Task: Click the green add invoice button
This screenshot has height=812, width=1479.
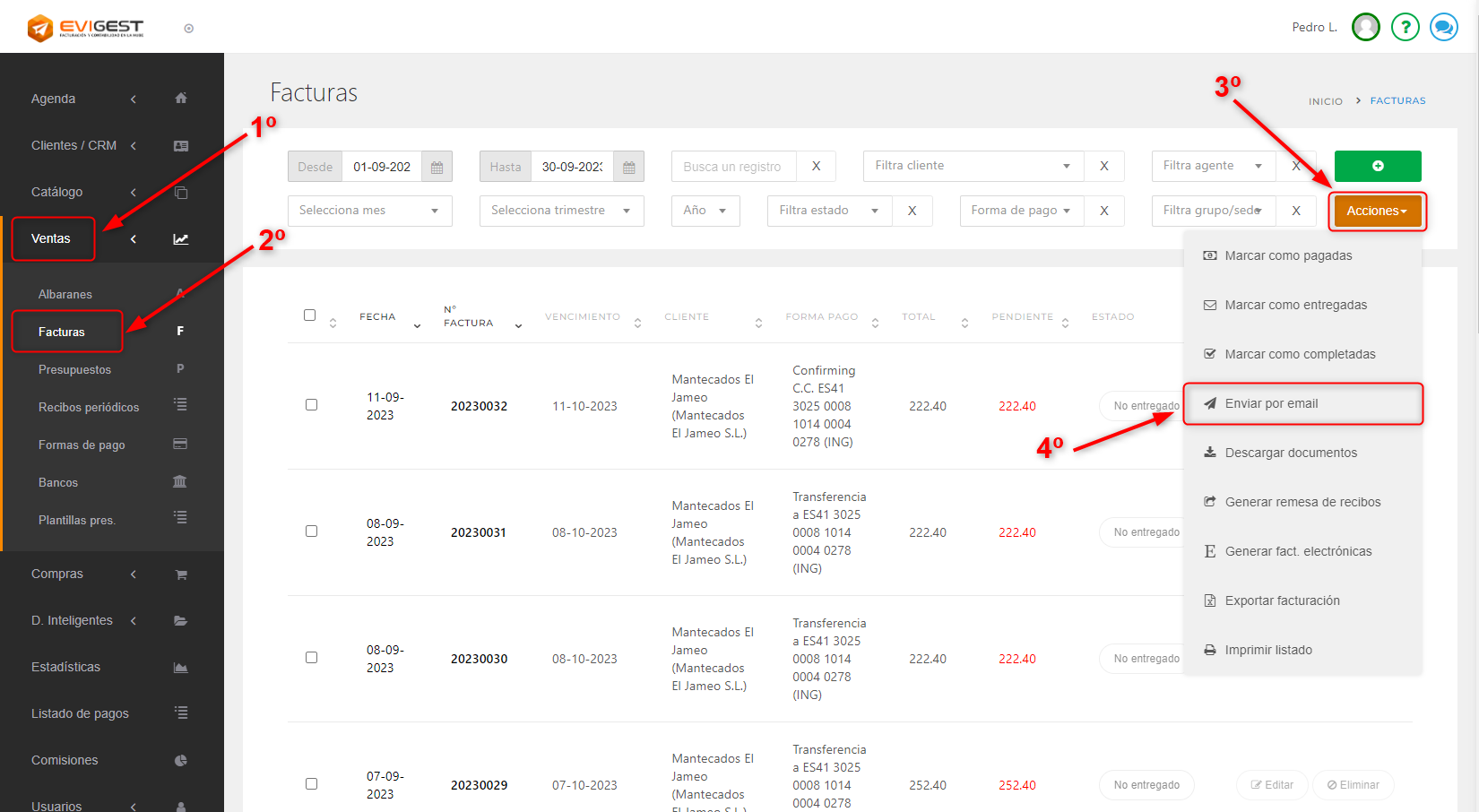Action: coord(1377,166)
